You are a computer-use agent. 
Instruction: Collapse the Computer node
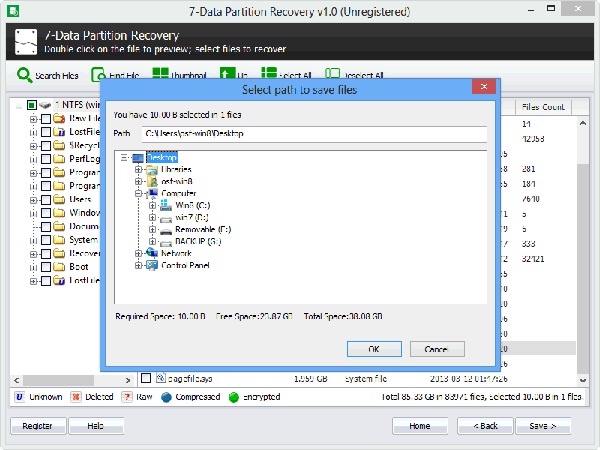[x=139, y=193]
